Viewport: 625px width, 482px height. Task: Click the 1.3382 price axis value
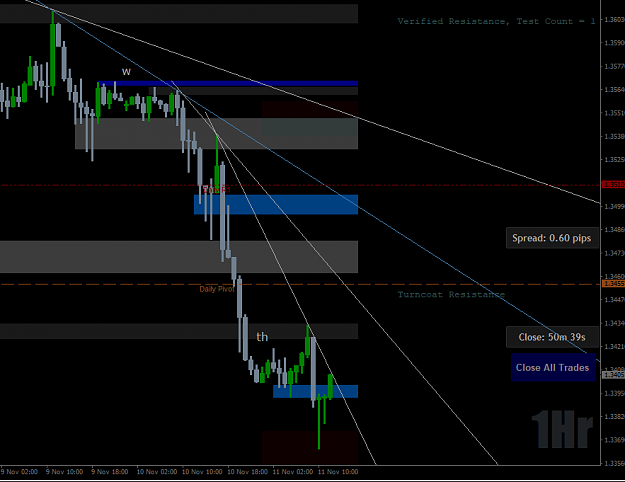[x=614, y=417]
